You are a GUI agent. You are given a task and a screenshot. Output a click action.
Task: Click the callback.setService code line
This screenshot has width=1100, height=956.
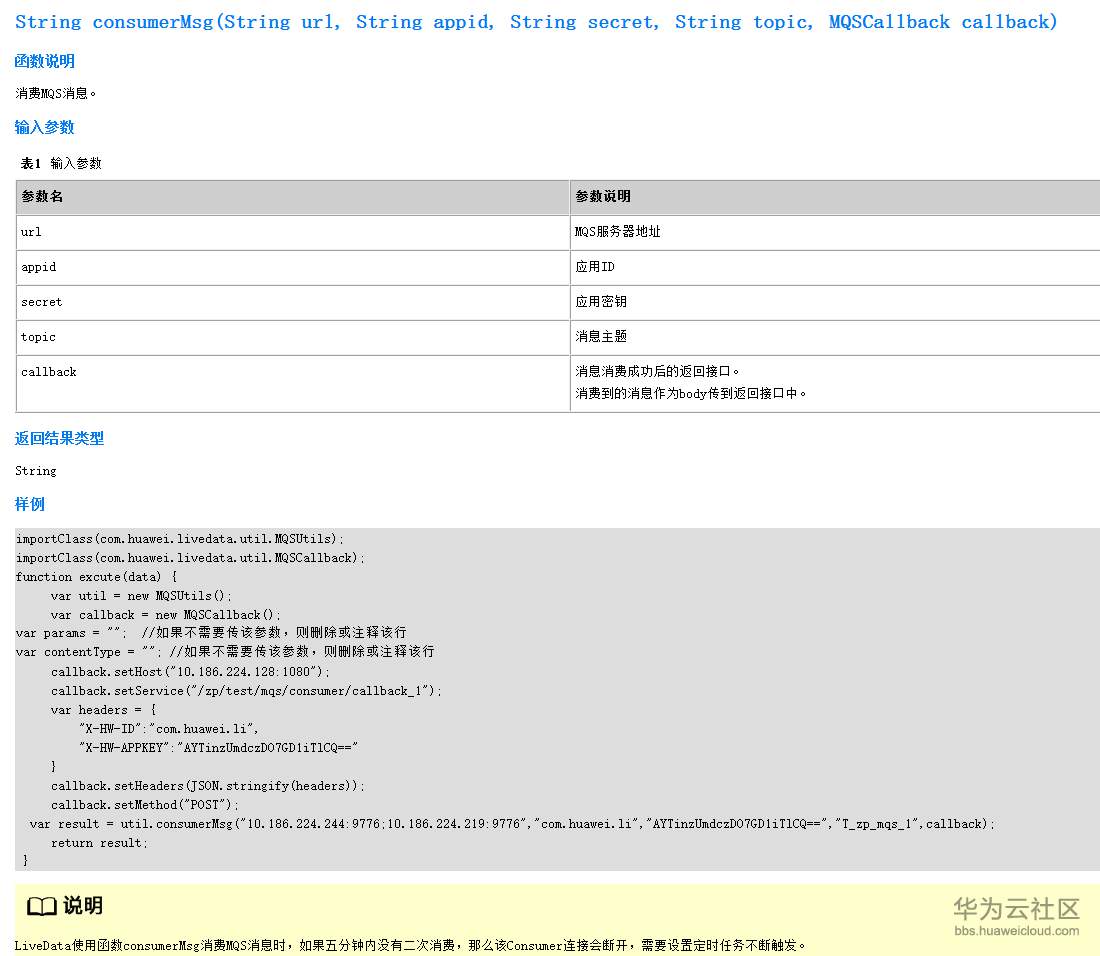coord(246,691)
